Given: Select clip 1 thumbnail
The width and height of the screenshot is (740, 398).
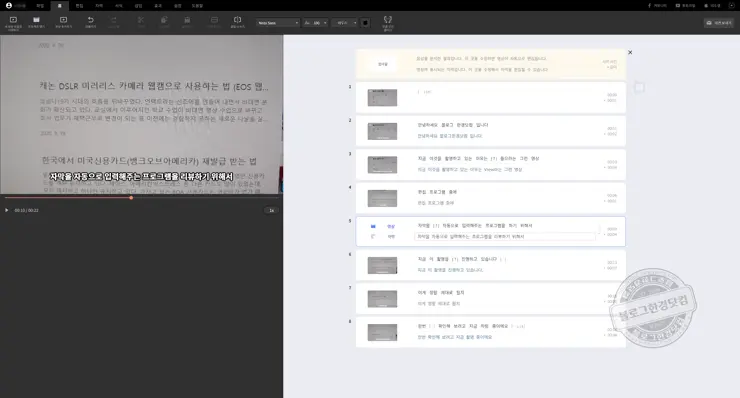Looking at the screenshot, I should coord(382,98).
